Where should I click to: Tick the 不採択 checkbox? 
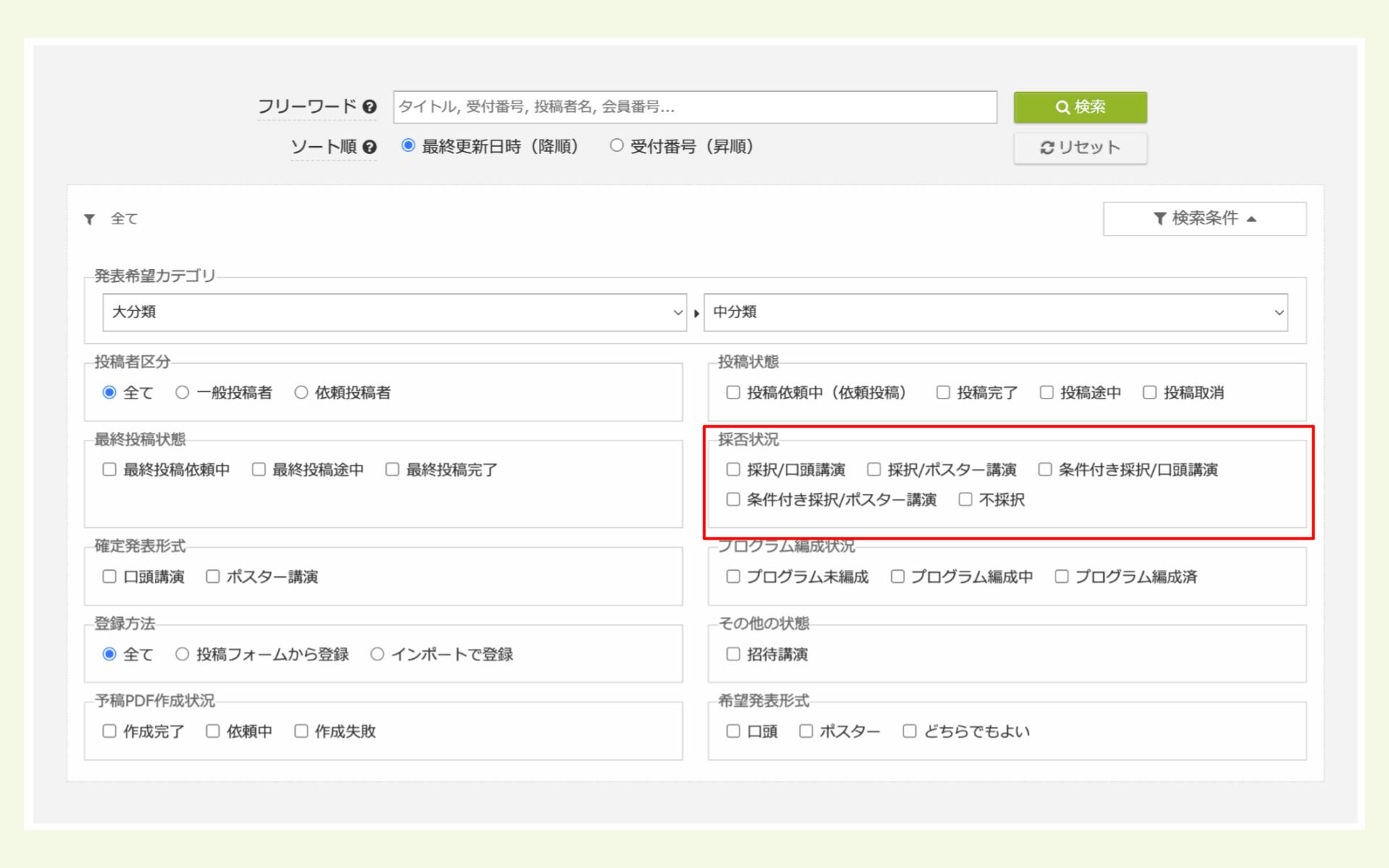[965, 500]
